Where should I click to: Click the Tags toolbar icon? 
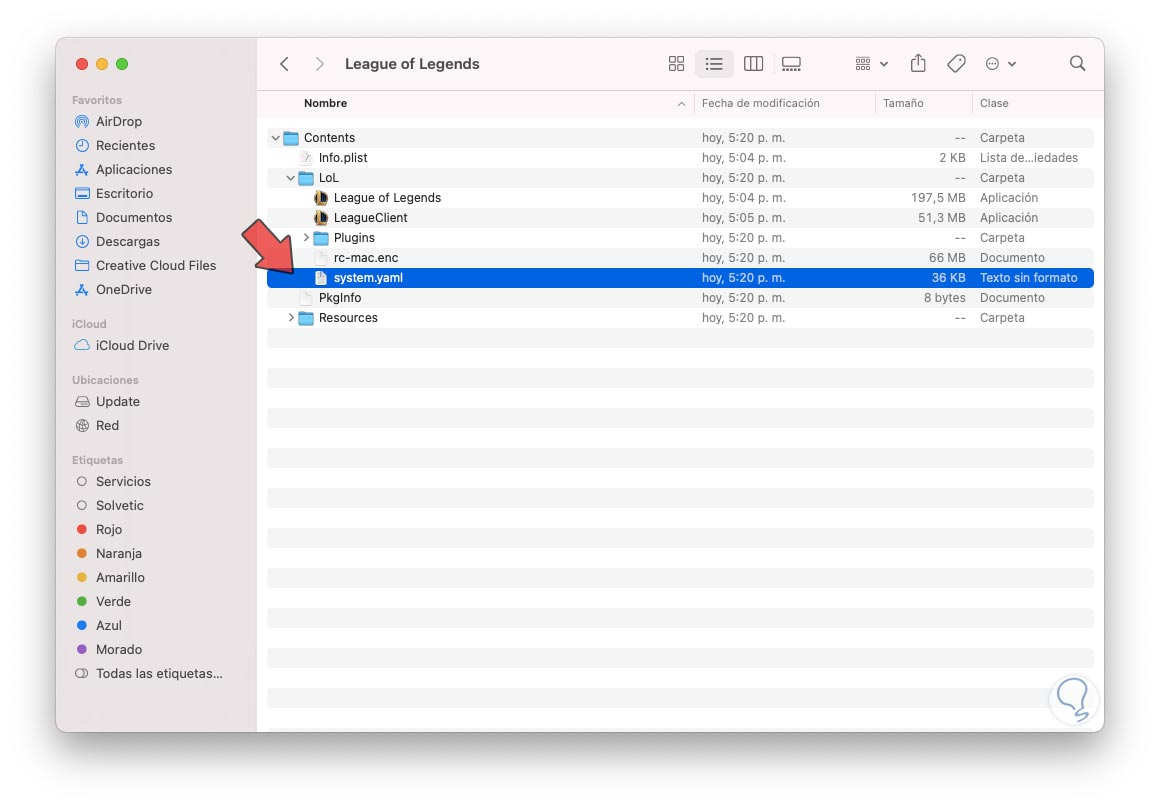pos(956,64)
